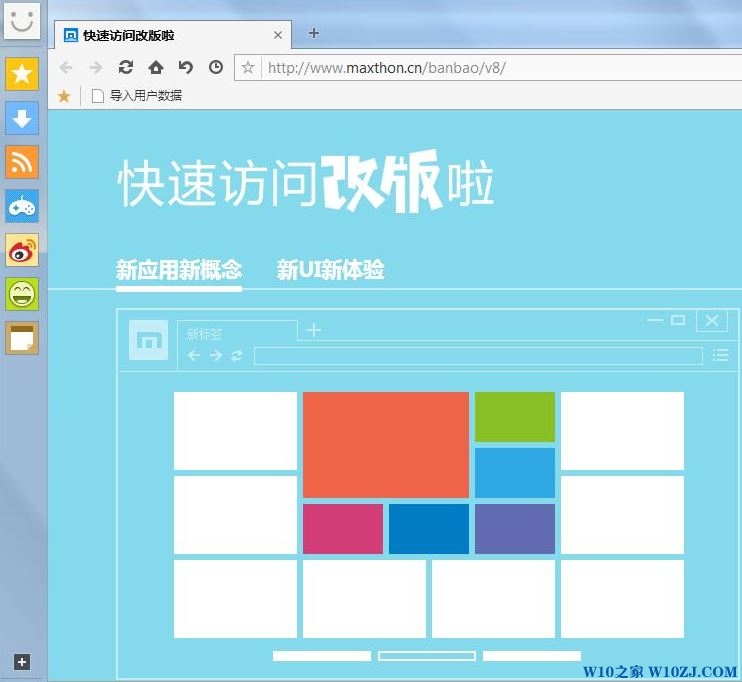Click the green tile
This screenshot has width=742, height=682.
click(515, 417)
